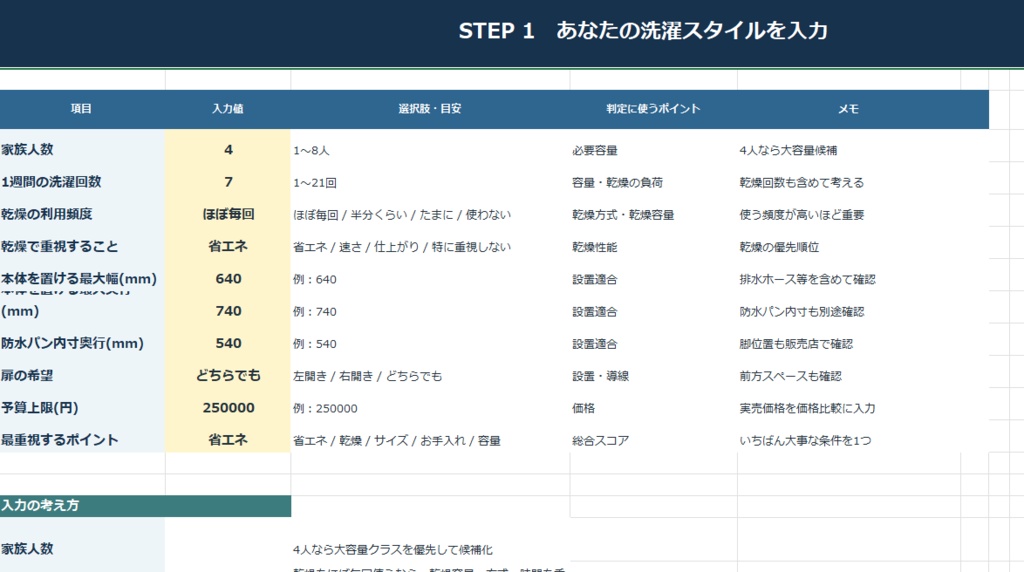This screenshot has width=1024, height=572.
Task: Click the 脚位置も販売店で確認 memo
Action: 796,343
